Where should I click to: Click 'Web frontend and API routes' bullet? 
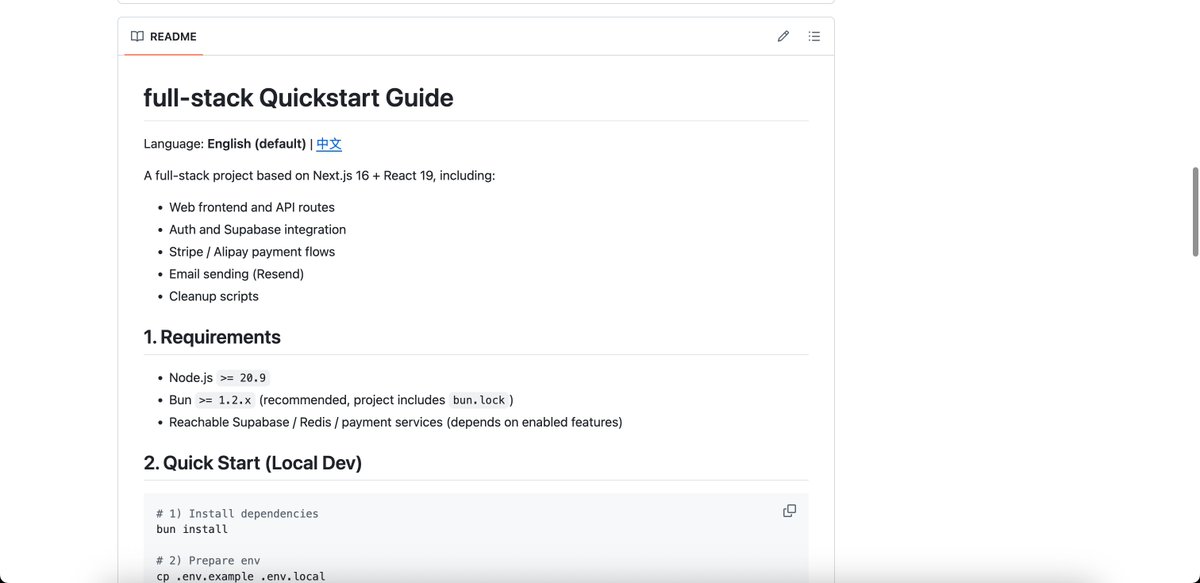252,207
